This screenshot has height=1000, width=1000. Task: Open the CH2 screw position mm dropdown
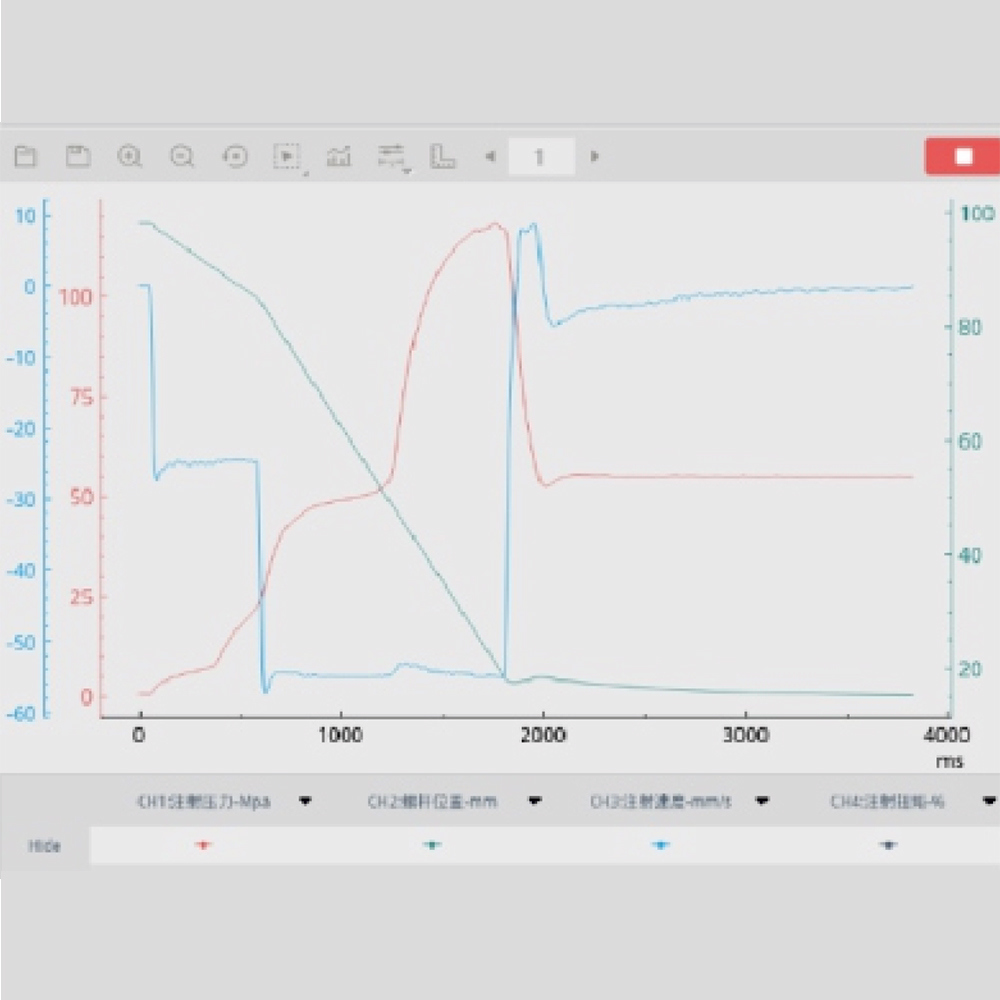(534, 801)
